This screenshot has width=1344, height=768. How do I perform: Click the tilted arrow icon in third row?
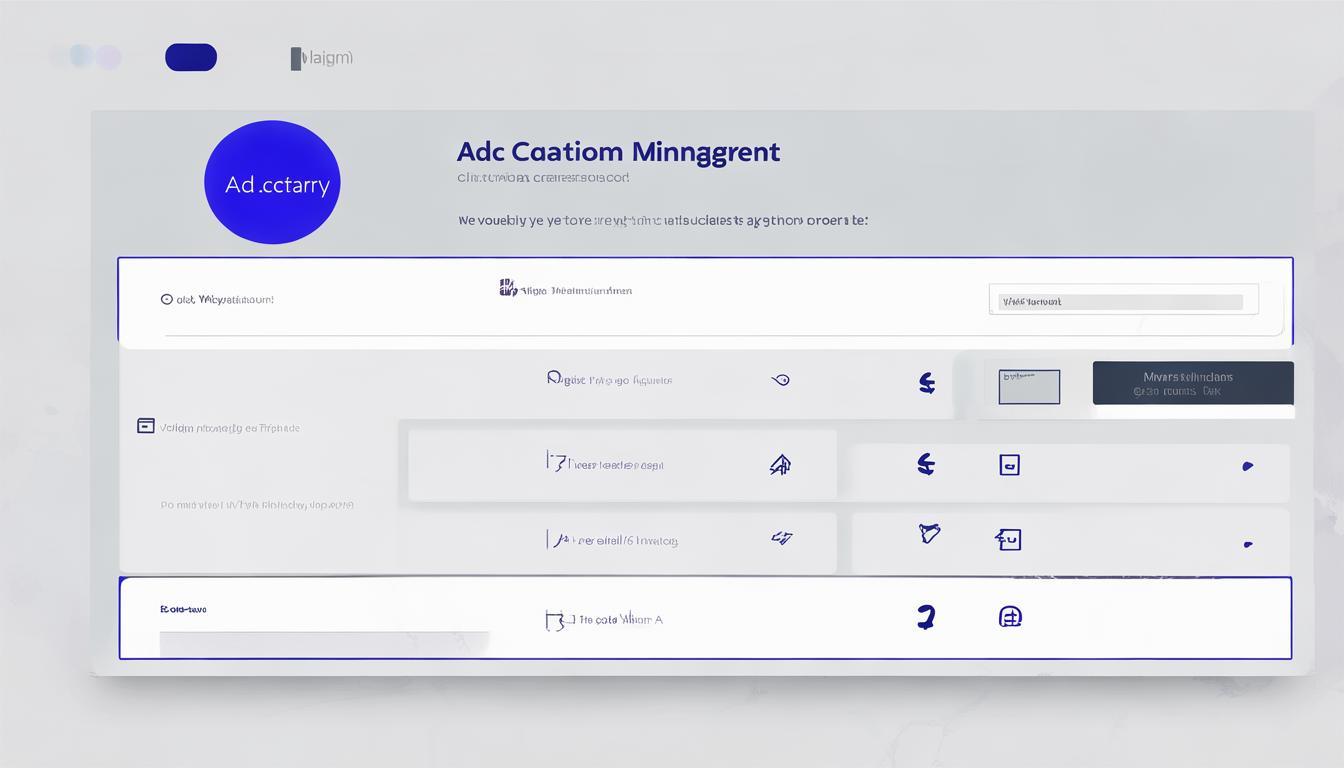click(x=781, y=538)
